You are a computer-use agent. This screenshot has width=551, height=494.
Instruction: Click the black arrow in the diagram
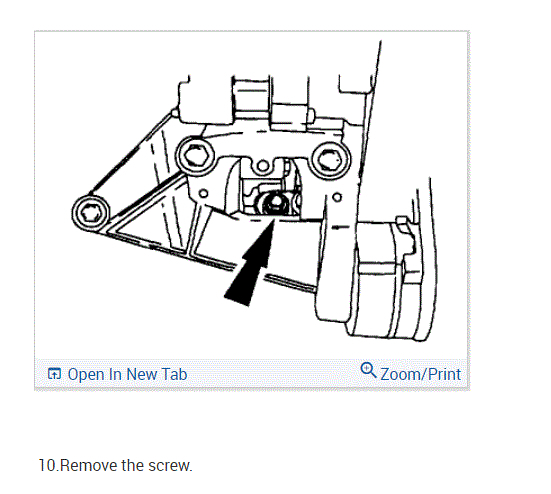coord(251,263)
